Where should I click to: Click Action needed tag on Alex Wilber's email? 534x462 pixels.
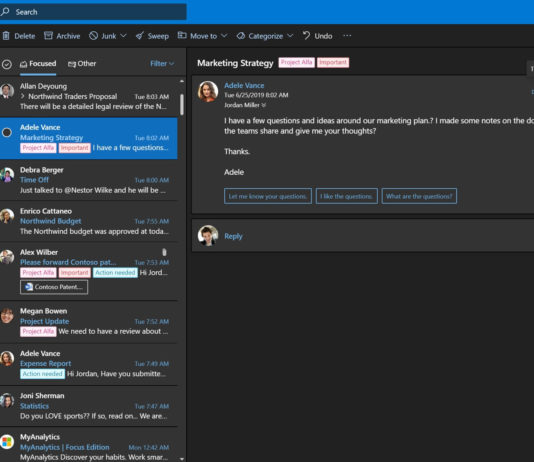115,273
